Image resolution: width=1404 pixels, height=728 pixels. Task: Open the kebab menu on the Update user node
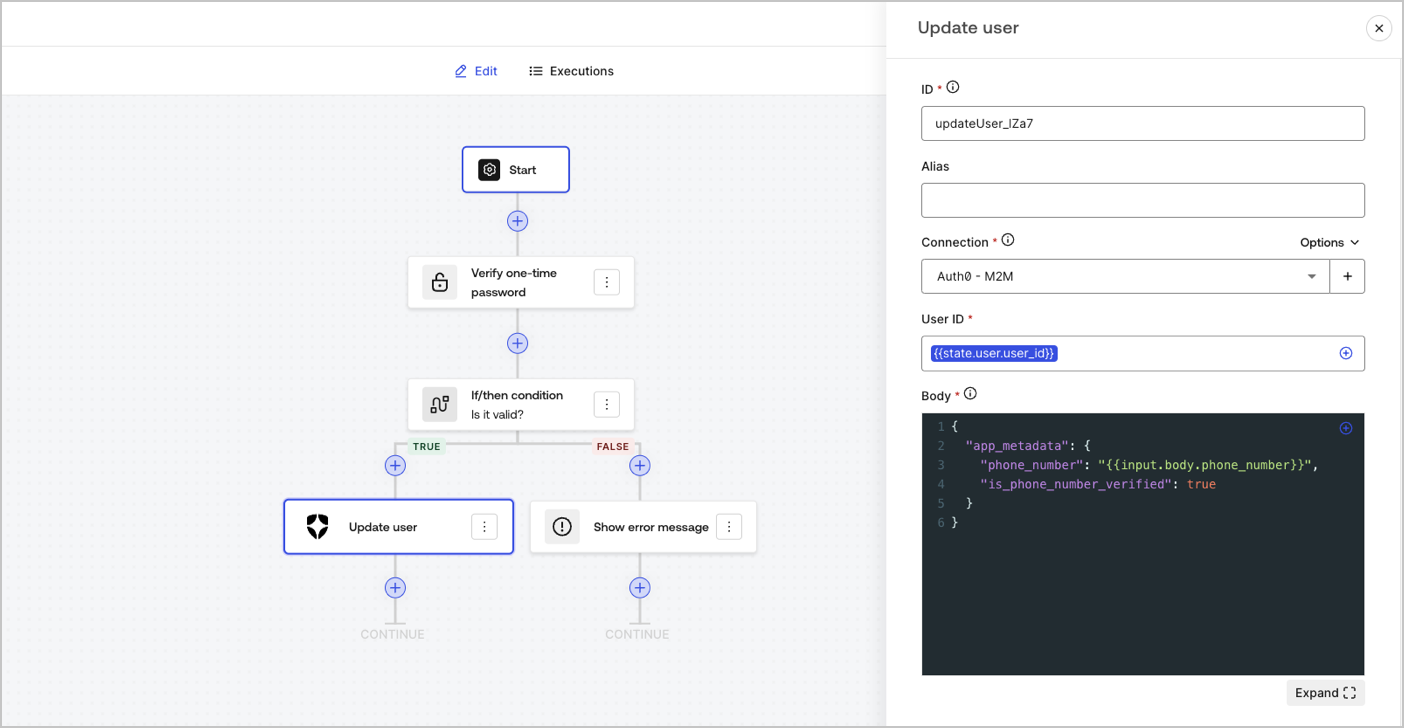pyautogui.click(x=485, y=526)
